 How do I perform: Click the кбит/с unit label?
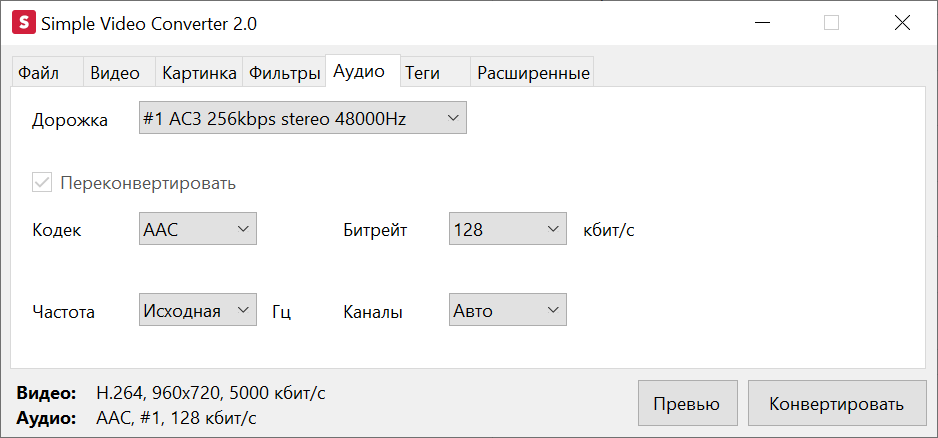tap(608, 230)
